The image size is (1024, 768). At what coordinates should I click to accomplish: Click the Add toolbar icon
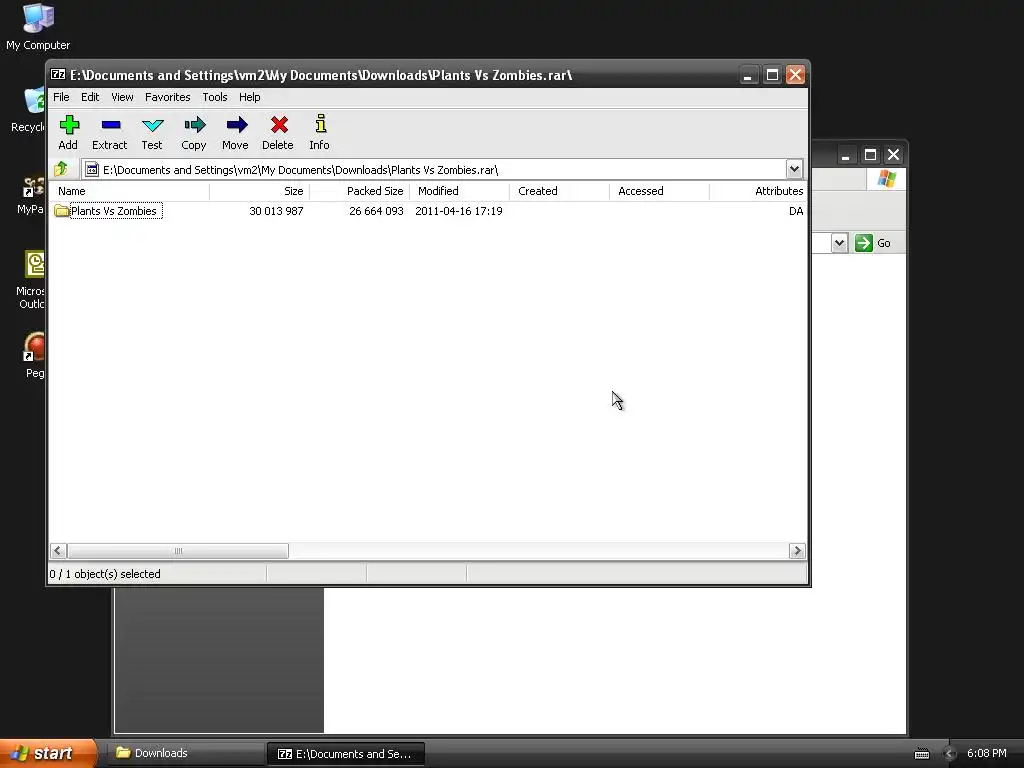tap(69, 125)
